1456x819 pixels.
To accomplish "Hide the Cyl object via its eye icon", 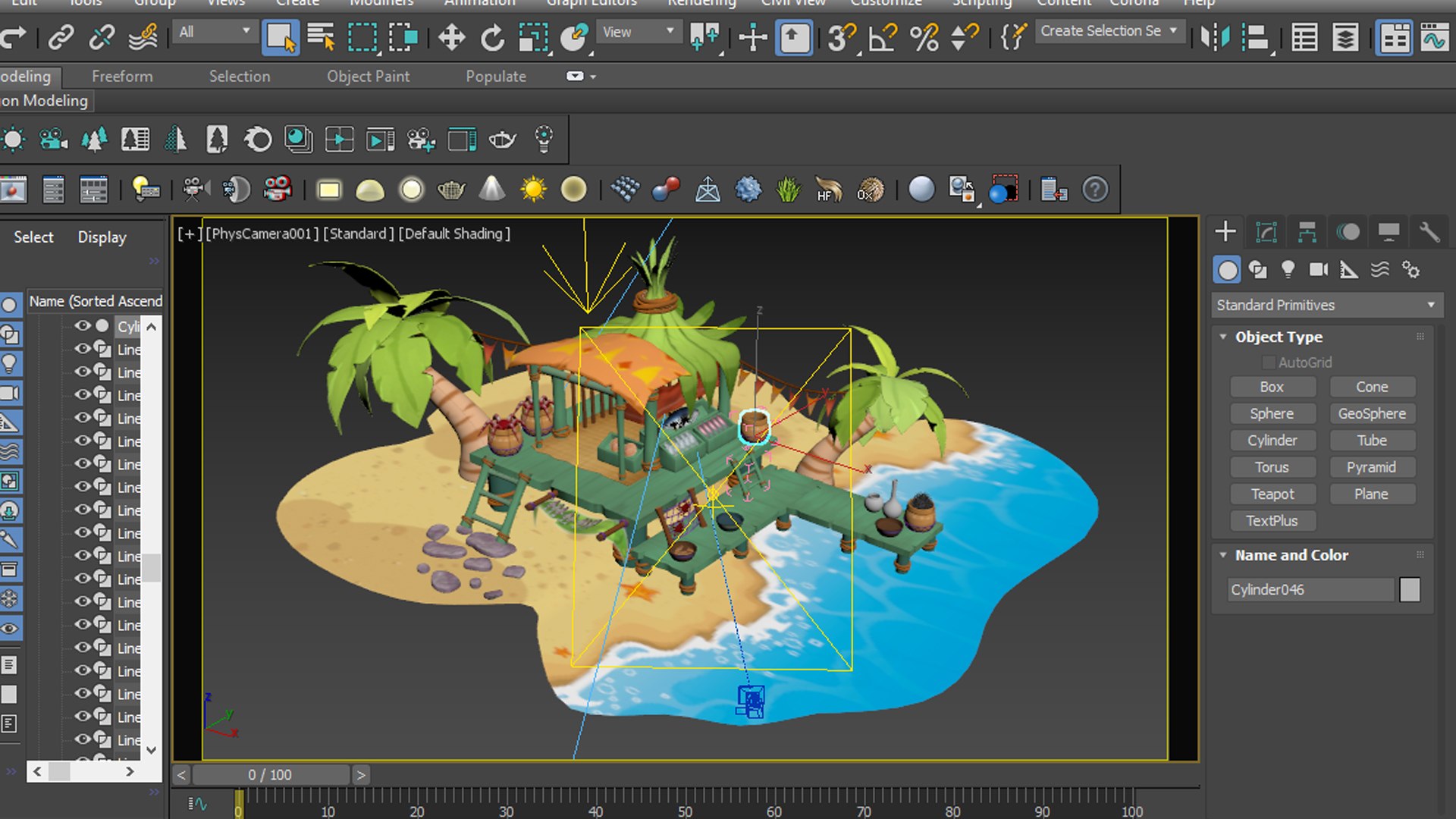I will 82,326.
